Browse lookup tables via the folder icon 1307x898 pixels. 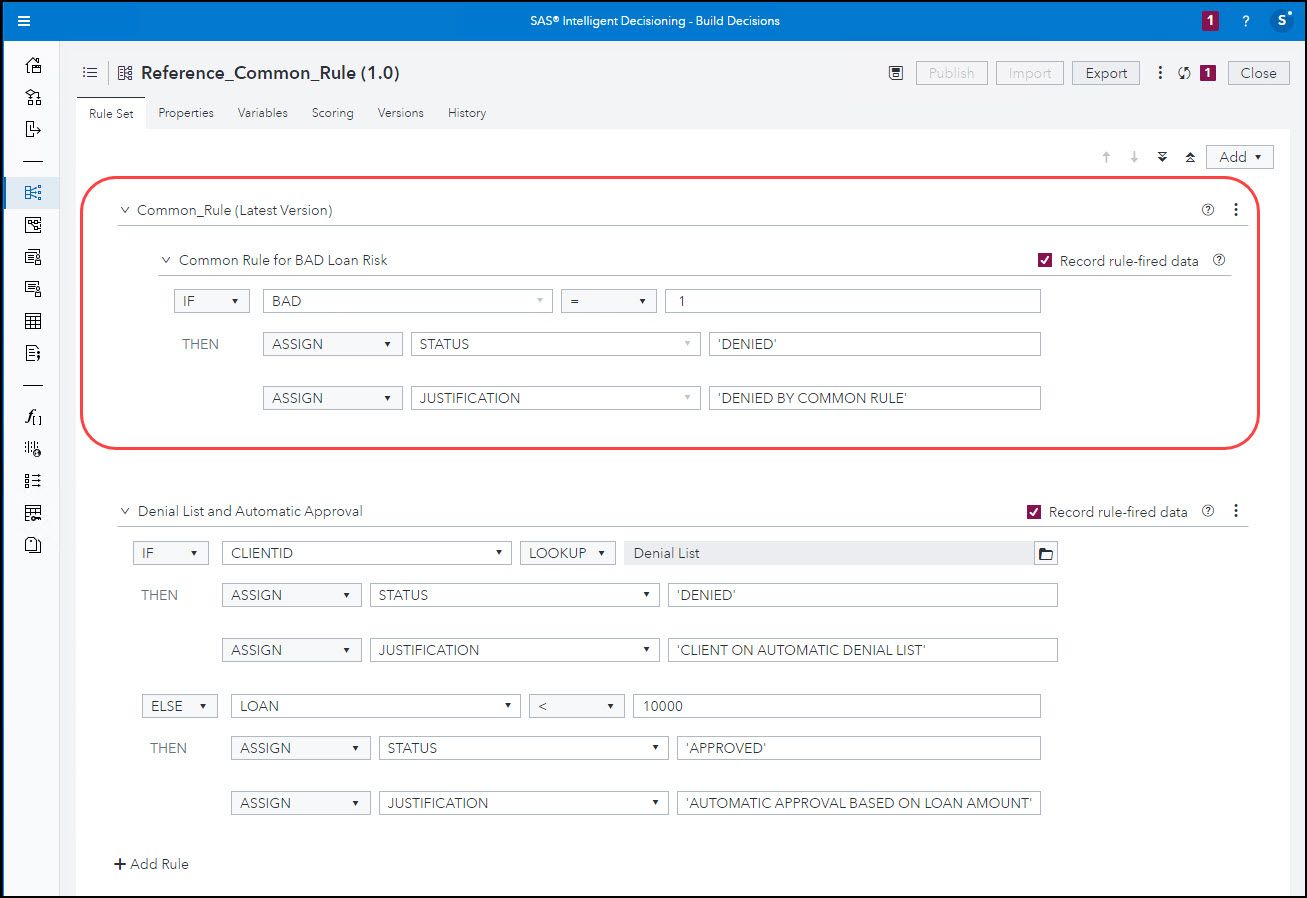tap(1046, 552)
